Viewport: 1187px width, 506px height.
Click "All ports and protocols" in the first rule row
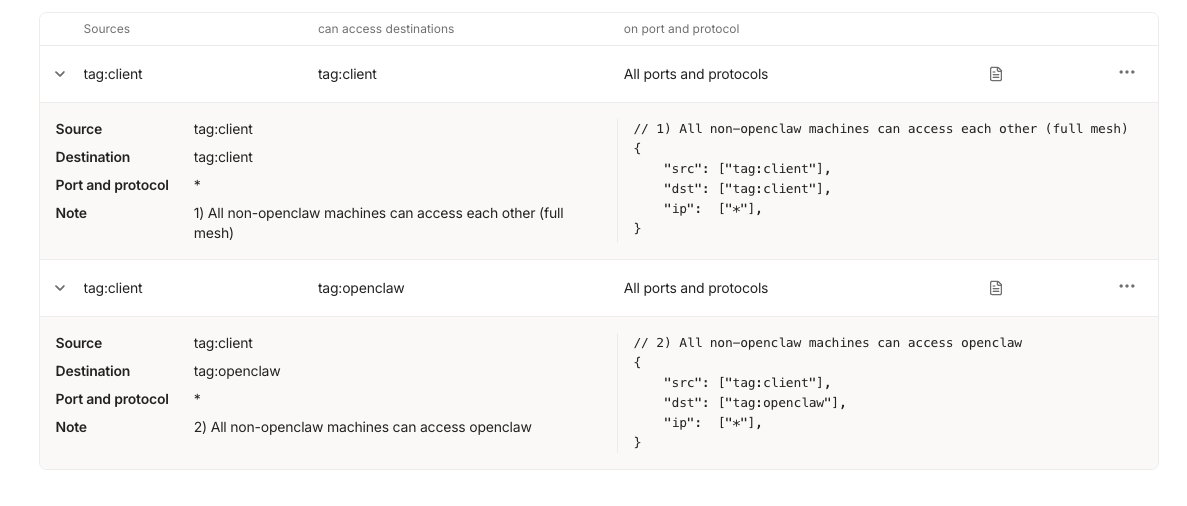coord(695,74)
